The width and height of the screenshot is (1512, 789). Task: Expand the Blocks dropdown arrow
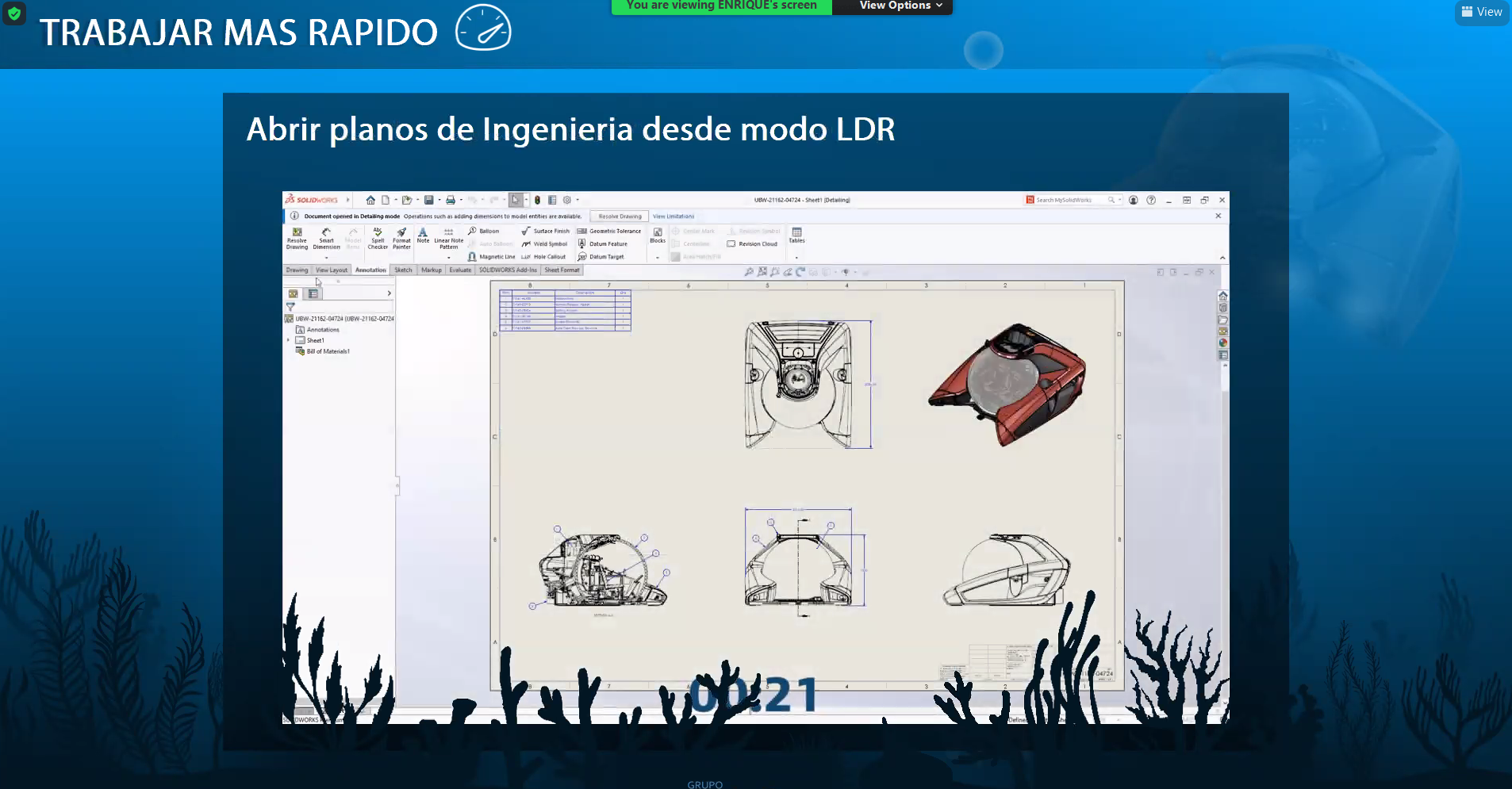(658, 258)
